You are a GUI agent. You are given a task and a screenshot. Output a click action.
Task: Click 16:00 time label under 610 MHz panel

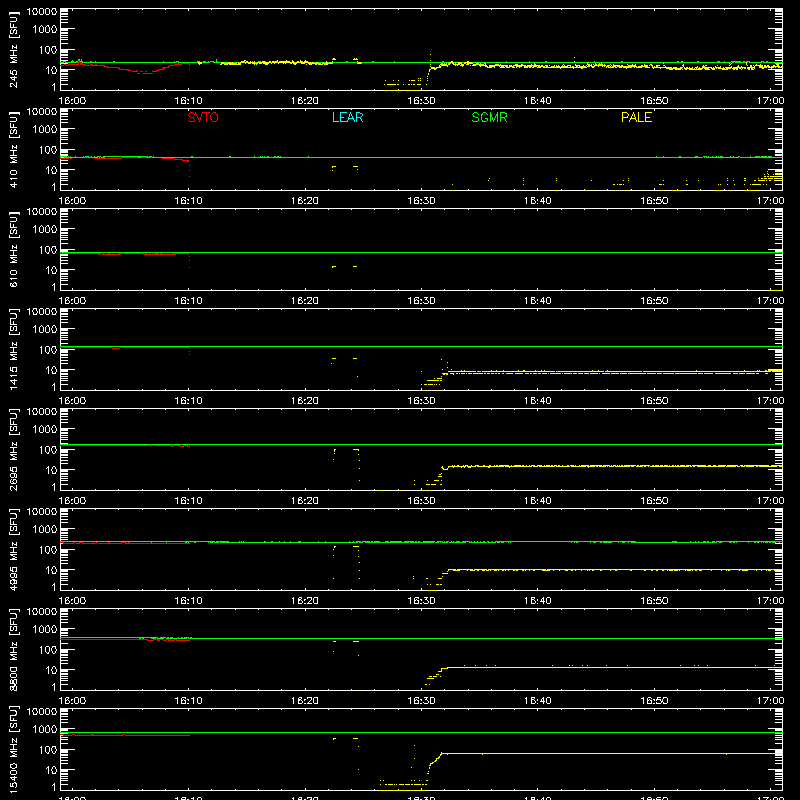[x=72, y=301]
